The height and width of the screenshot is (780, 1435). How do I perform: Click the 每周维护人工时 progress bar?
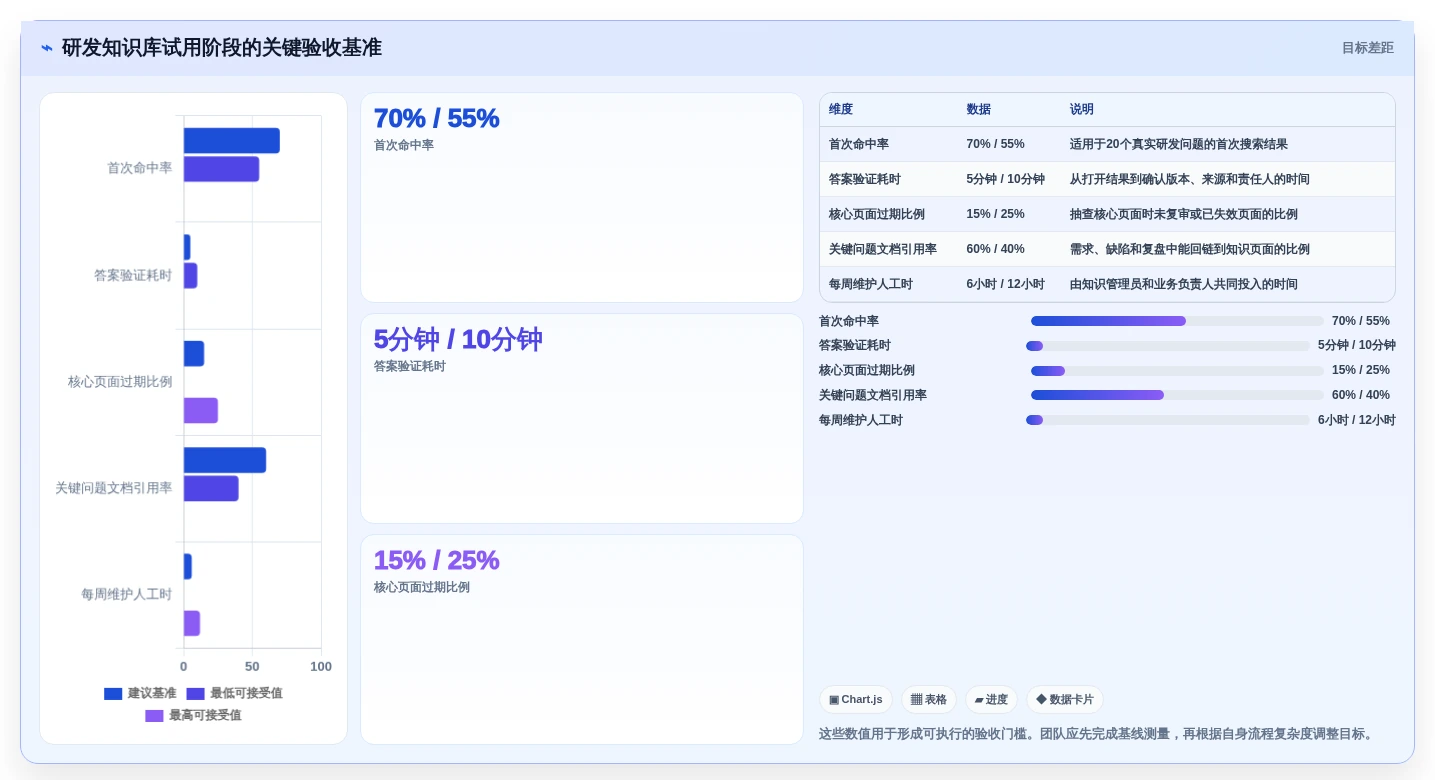coord(1167,420)
